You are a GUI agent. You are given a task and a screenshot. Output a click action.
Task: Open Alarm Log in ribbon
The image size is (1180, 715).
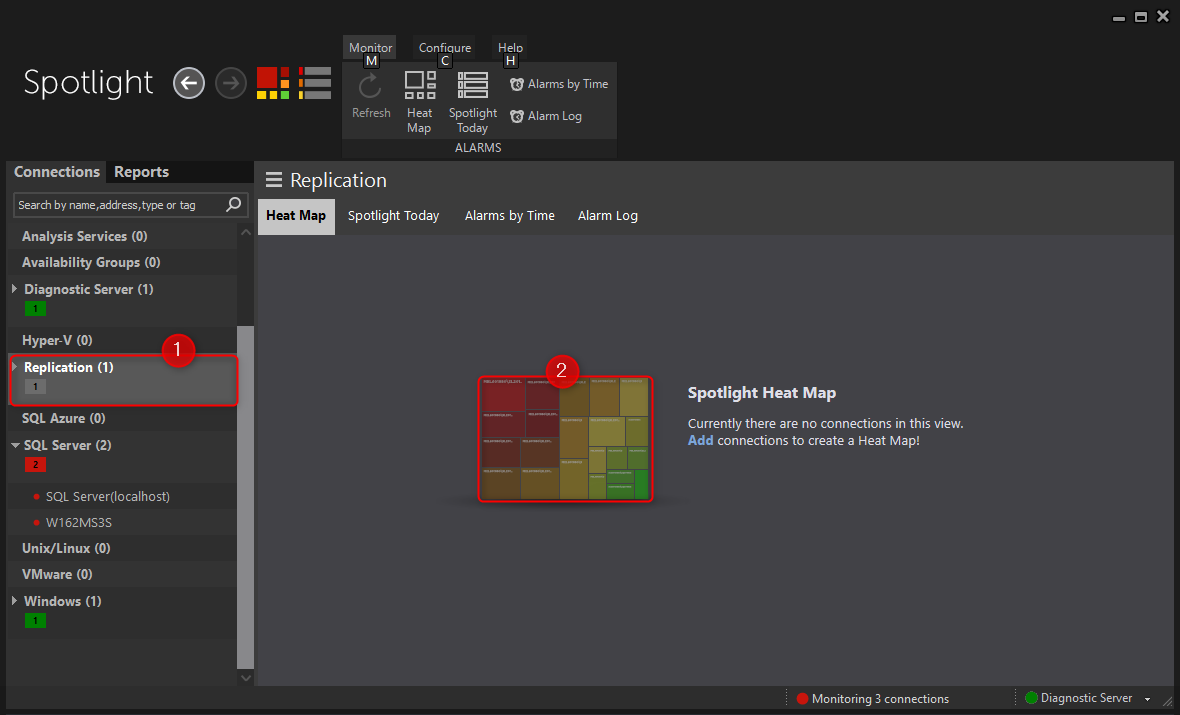pos(546,116)
